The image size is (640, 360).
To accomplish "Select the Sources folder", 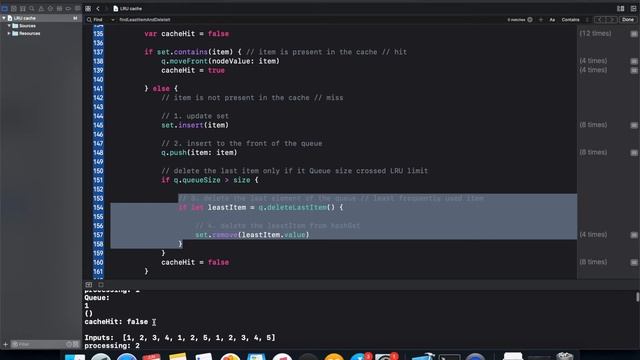I will [x=27, y=26].
